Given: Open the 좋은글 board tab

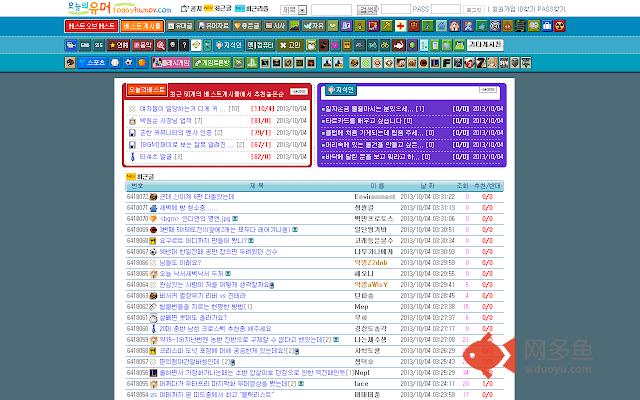Looking at the screenshot, I should coord(247,26).
